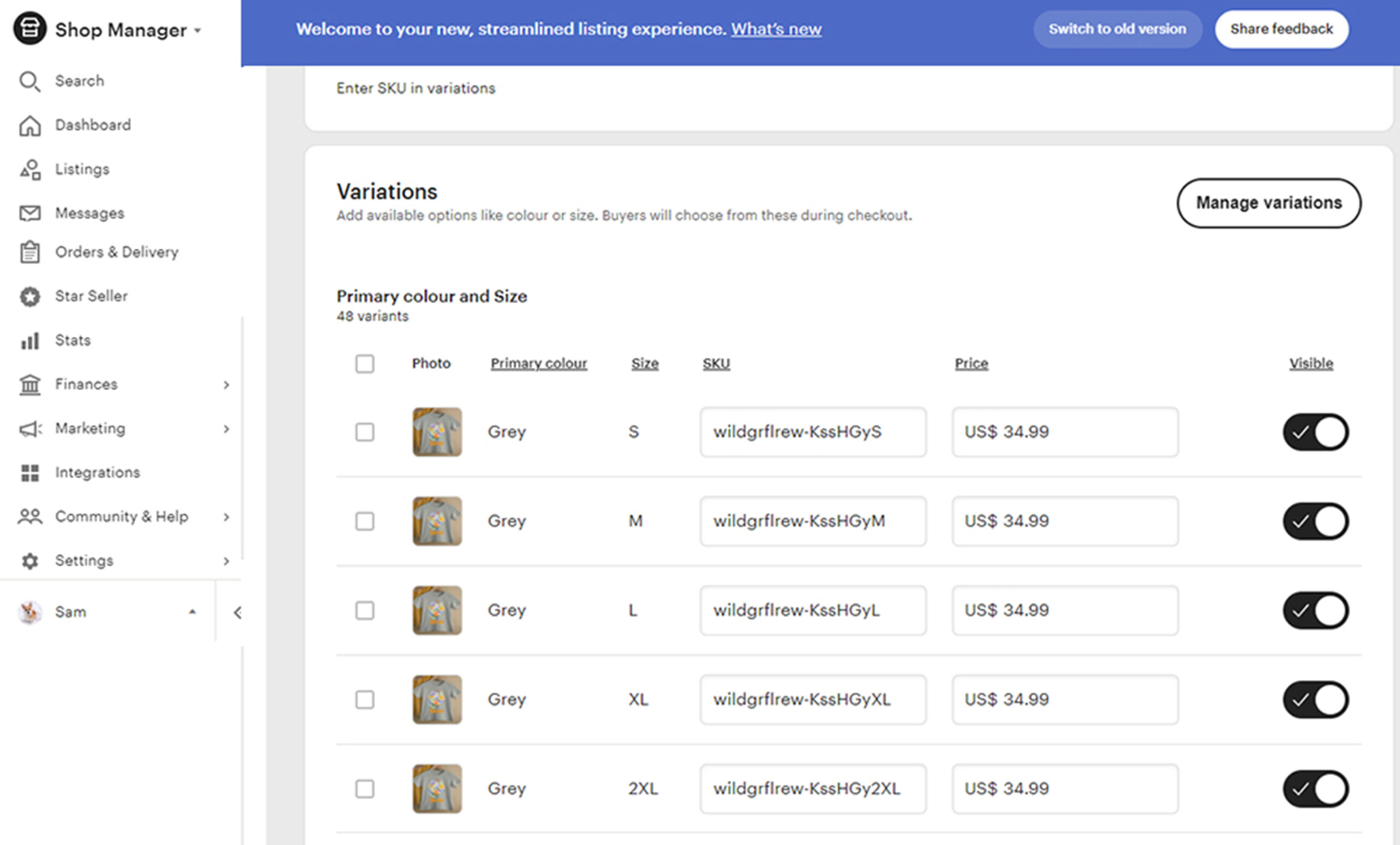Open the Shop Manager dropdown
Screen dimensions: 1400x845
pyautogui.click(x=197, y=30)
